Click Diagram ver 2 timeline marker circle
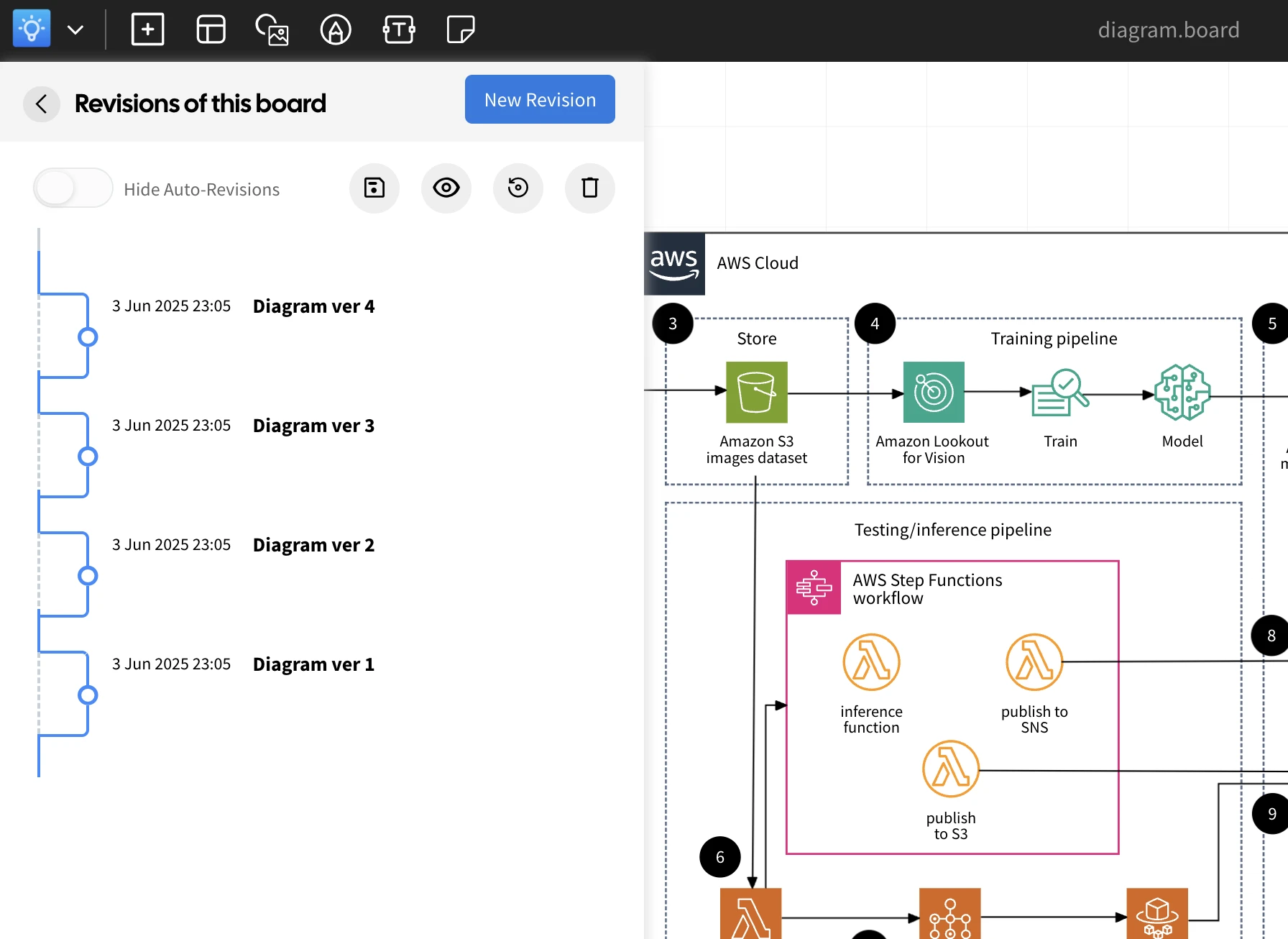 tap(88, 576)
